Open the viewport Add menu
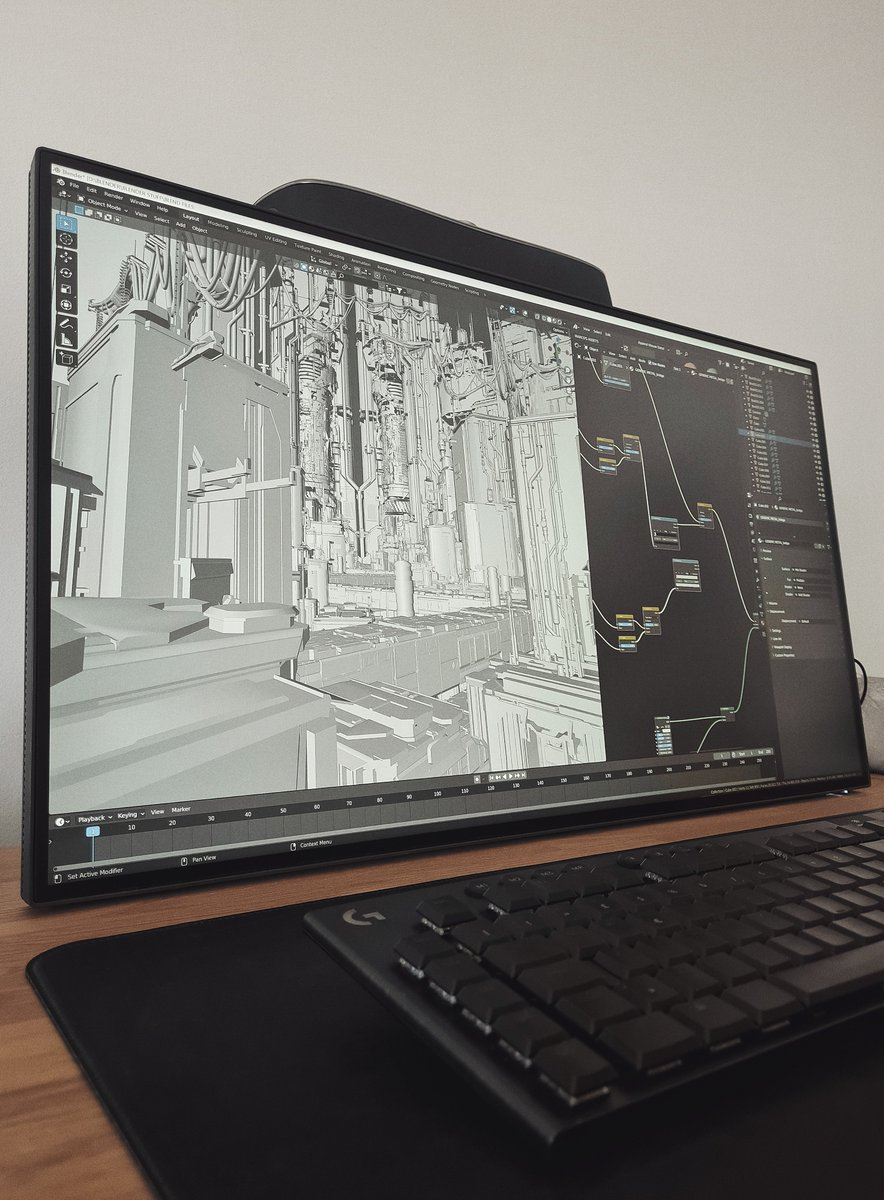The image size is (884, 1200). point(180,224)
